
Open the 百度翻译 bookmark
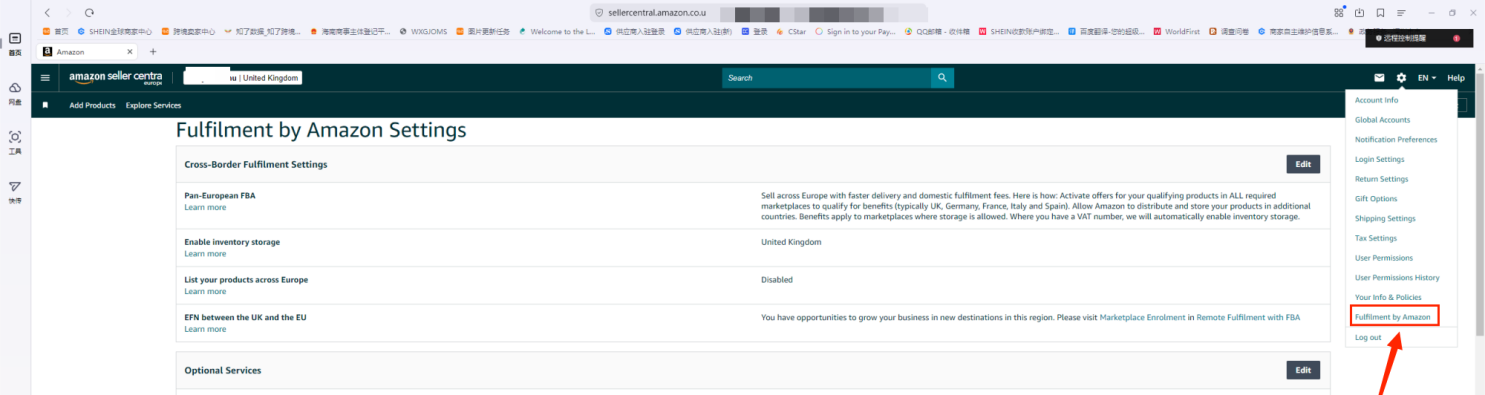click(x=1105, y=32)
